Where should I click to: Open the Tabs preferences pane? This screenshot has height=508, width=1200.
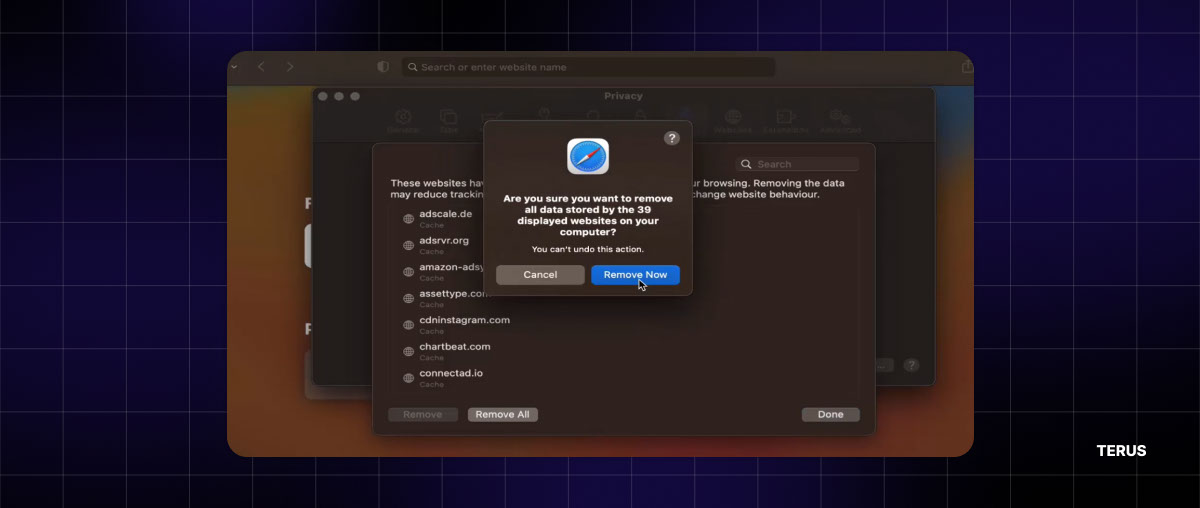(x=448, y=121)
